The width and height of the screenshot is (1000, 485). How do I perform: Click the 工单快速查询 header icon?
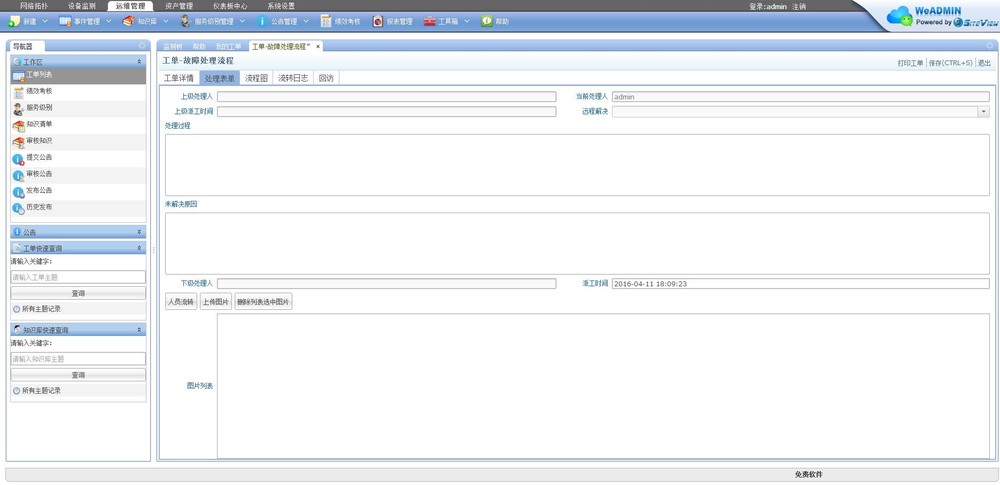pos(17,248)
